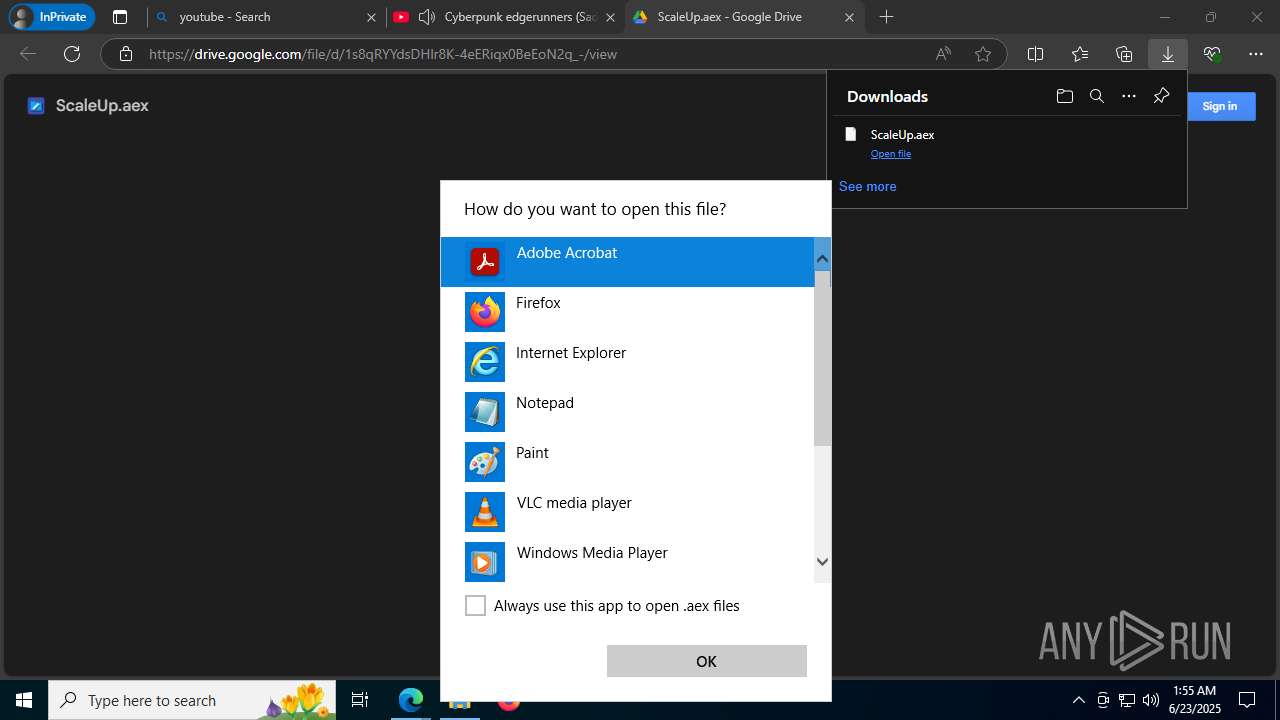Open a new browser tab

[x=886, y=17]
